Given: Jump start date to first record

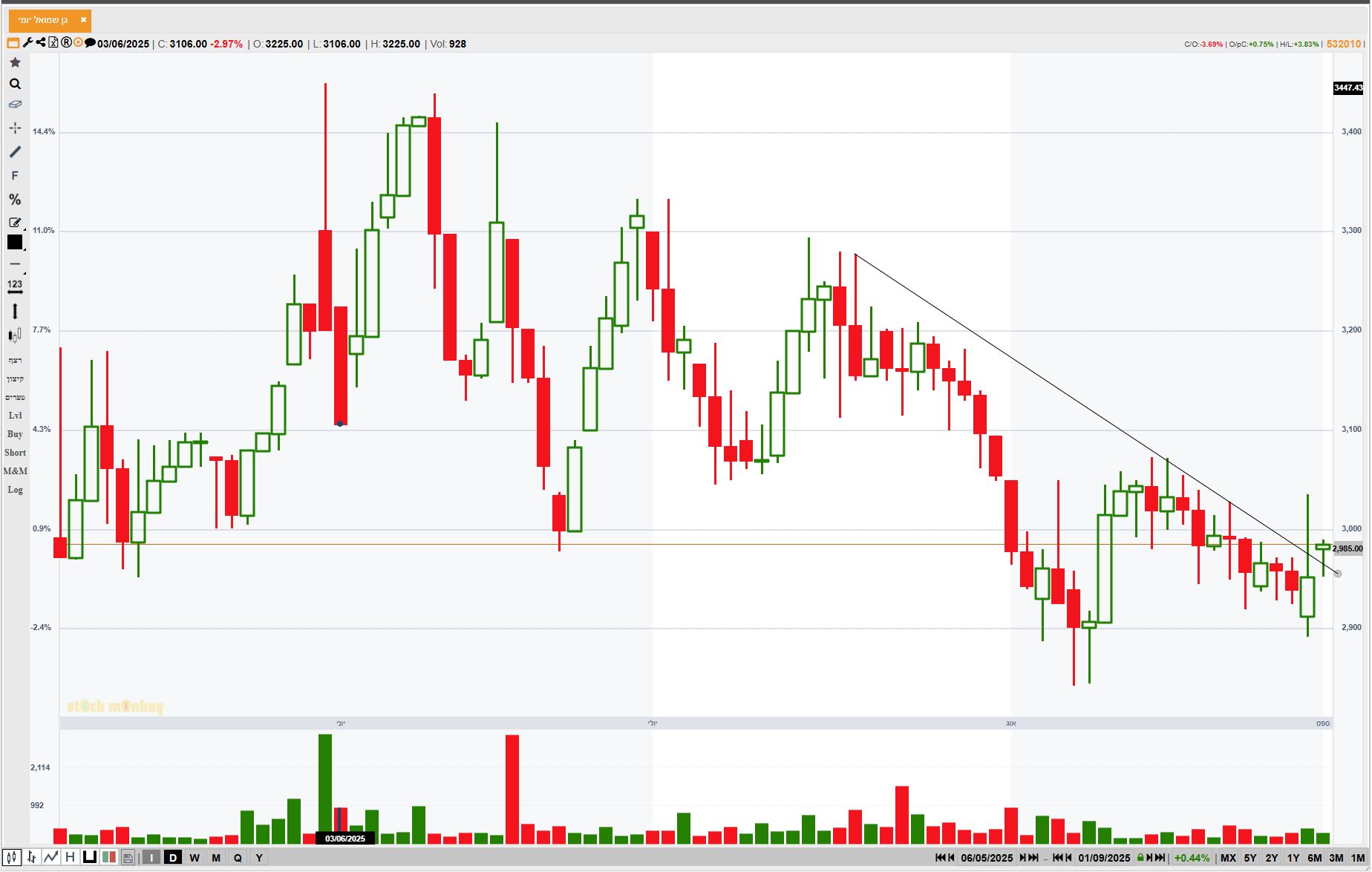Looking at the screenshot, I should tap(940, 858).
